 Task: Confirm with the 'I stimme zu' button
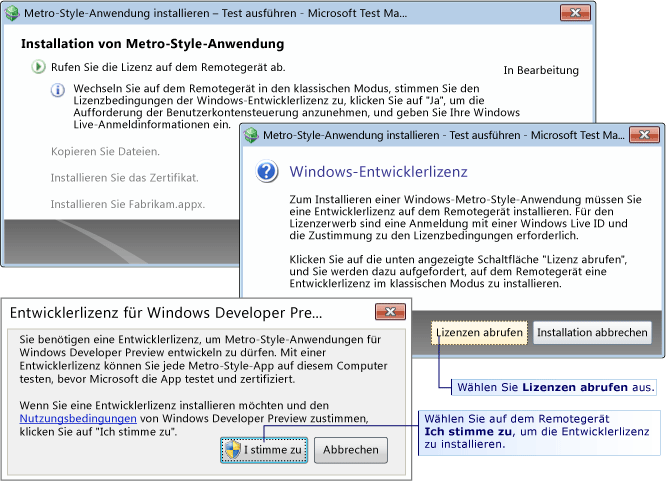[x=264, y=450]
